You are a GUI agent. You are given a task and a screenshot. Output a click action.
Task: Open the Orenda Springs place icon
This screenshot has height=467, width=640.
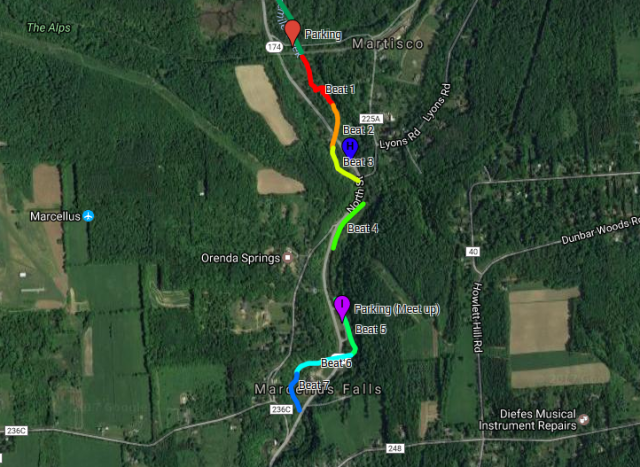pyautogui.click(x=288, y=258)
